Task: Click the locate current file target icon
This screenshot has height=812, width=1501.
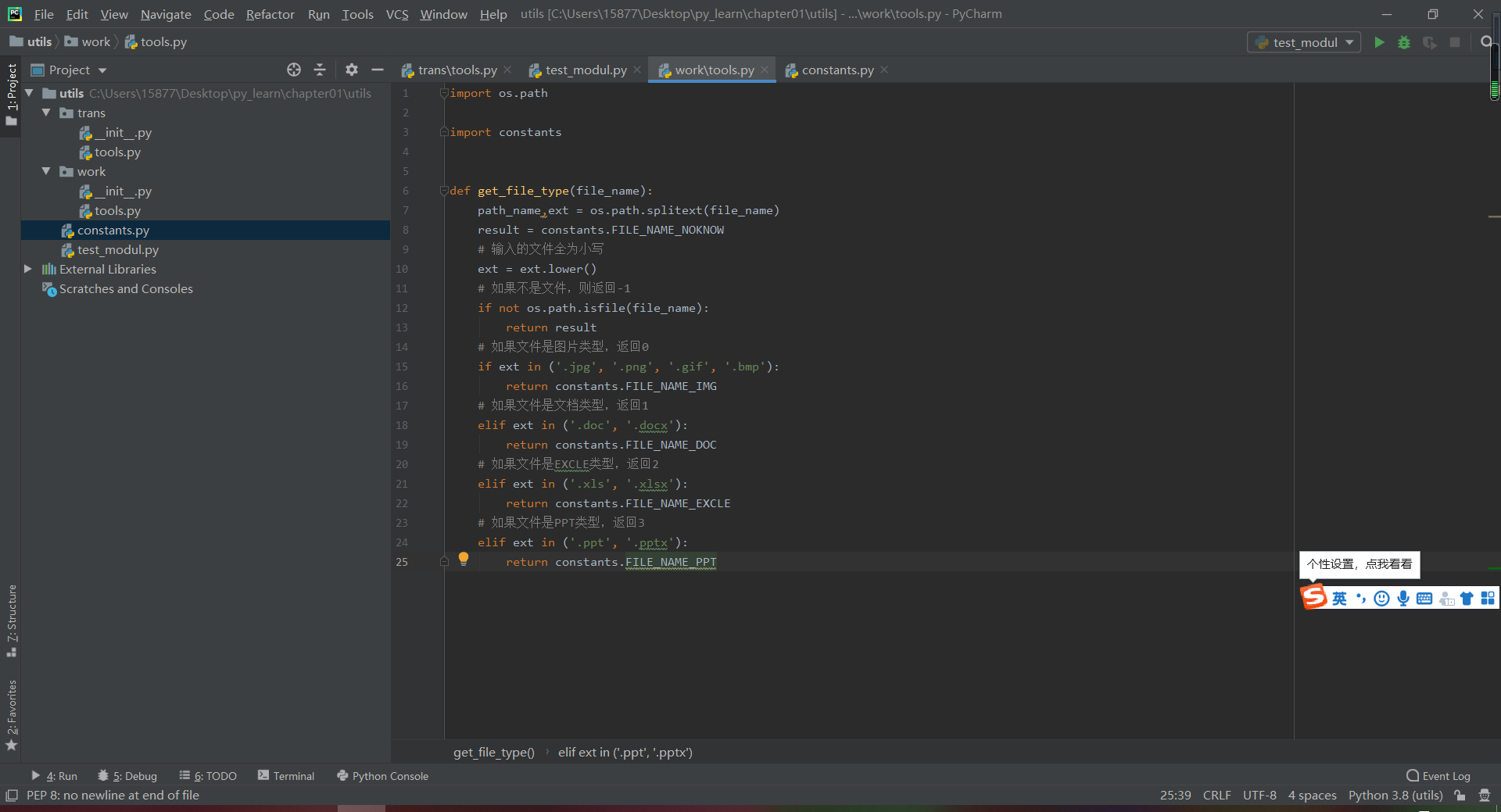Action: [294, 70]
